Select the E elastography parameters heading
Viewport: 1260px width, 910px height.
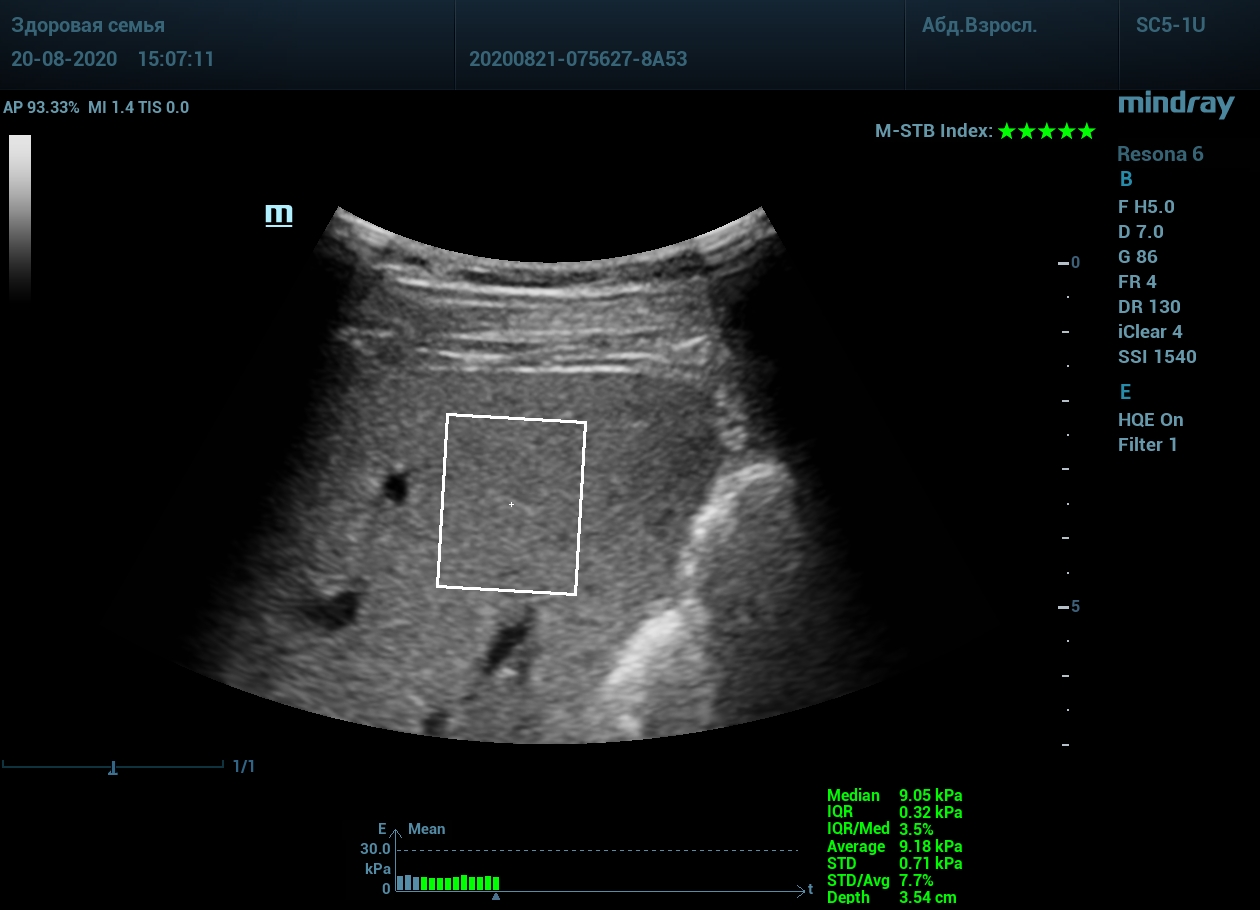click(1125, 392)
